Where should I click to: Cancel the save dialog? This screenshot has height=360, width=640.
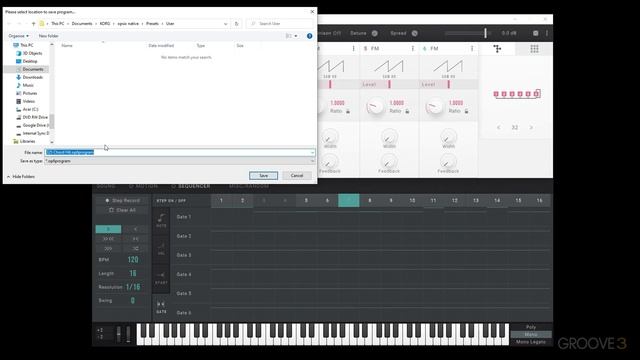(297, 176)
